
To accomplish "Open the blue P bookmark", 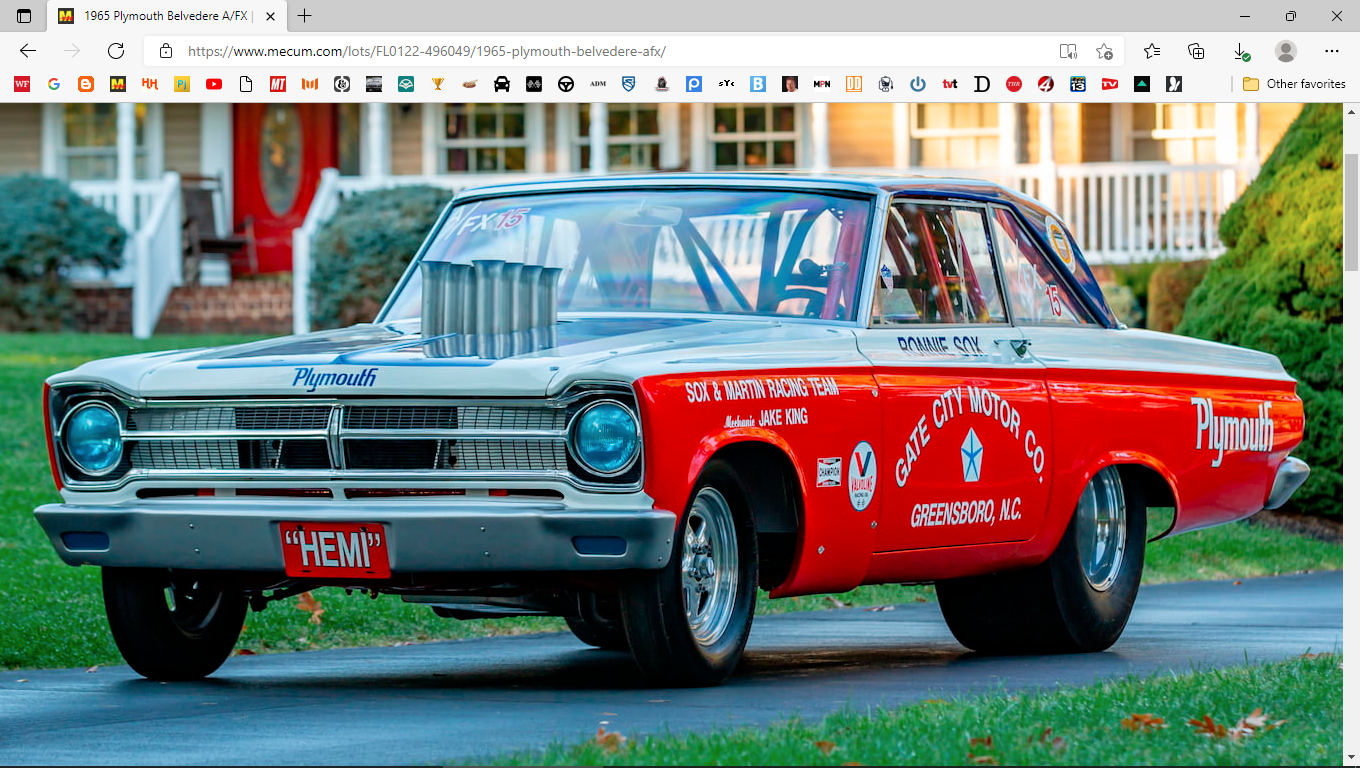I will (693, 84).
